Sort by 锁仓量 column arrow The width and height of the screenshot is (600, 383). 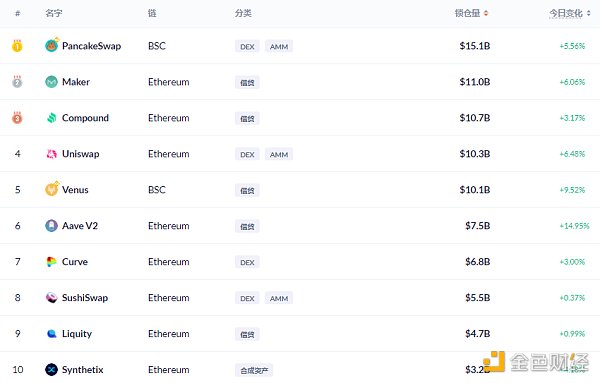tap(486, 13)
